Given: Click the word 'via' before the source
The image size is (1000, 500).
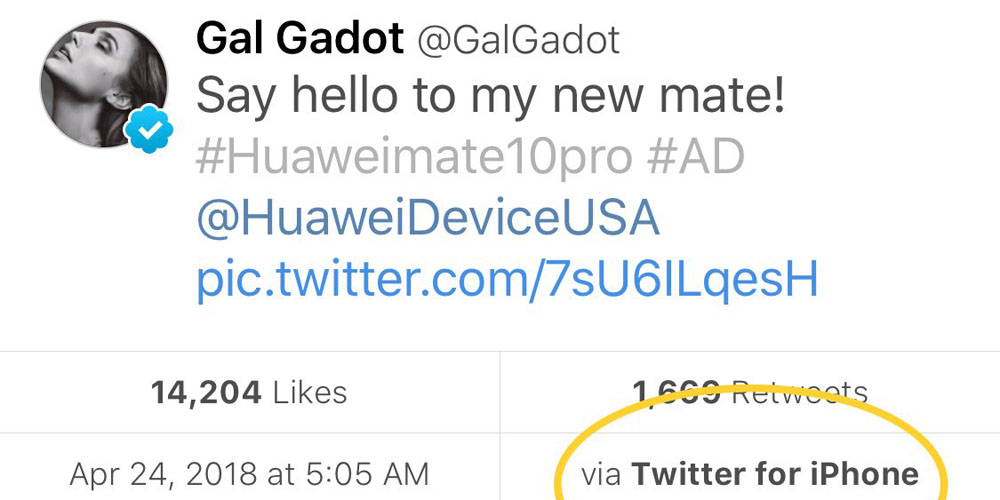Looking at the screenshot, I should pyautogui.click(x=601, y=474).
